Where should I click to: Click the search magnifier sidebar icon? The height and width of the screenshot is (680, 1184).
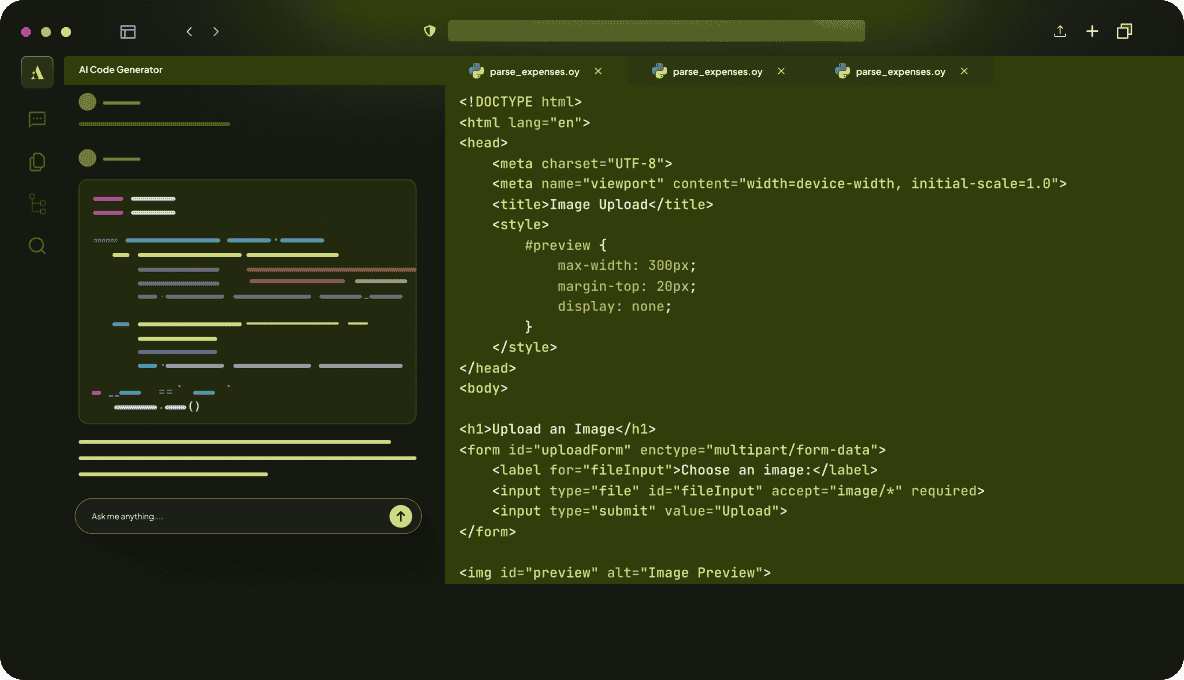point(37,246)
